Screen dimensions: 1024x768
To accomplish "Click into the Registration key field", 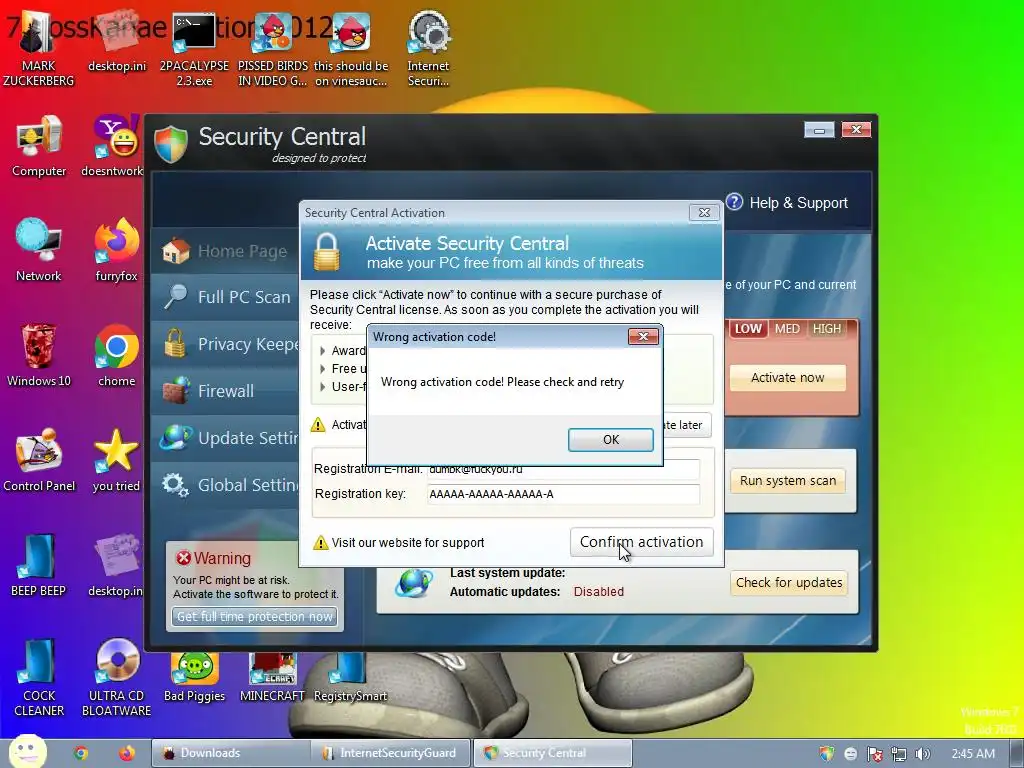I will pos(563,494).
